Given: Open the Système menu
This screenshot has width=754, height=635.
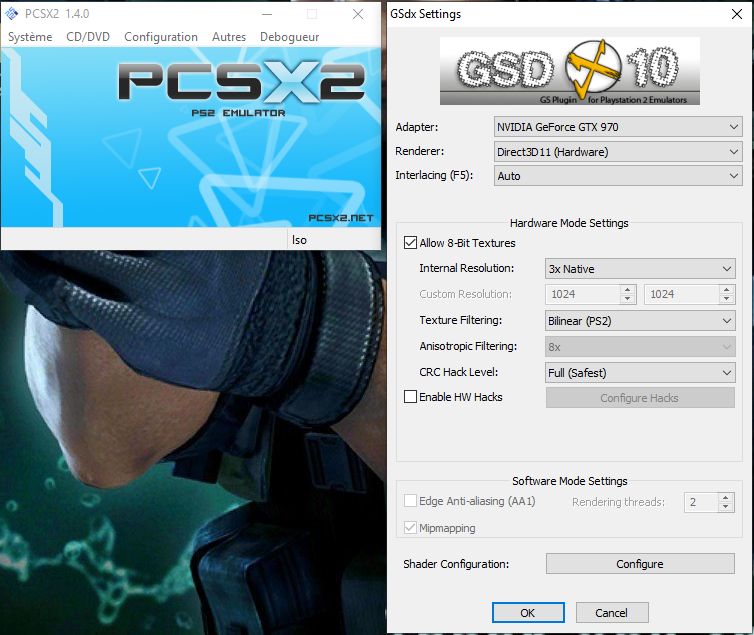Looking at the screenshot, I should pos(30,37).
